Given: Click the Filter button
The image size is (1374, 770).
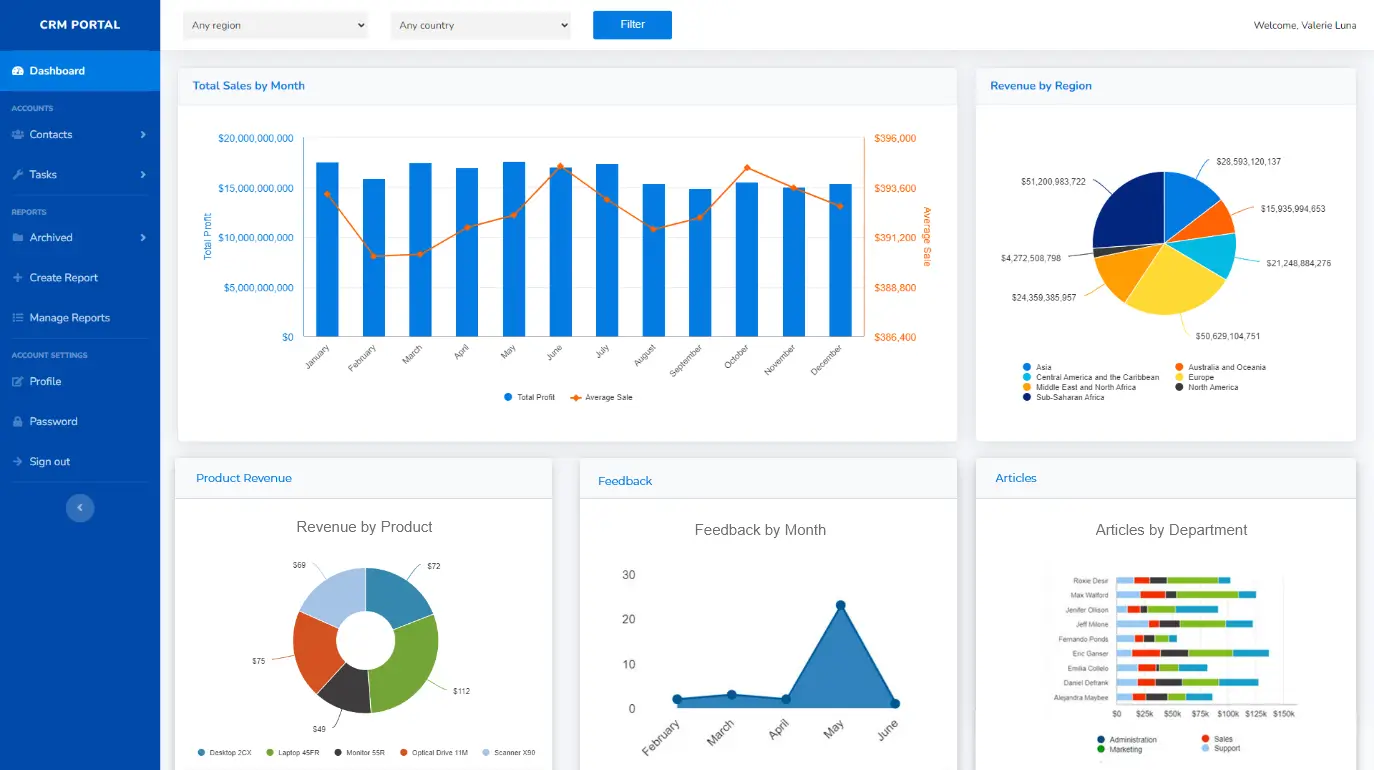Looking at the screenshot, I should click(x=632, y=24).
